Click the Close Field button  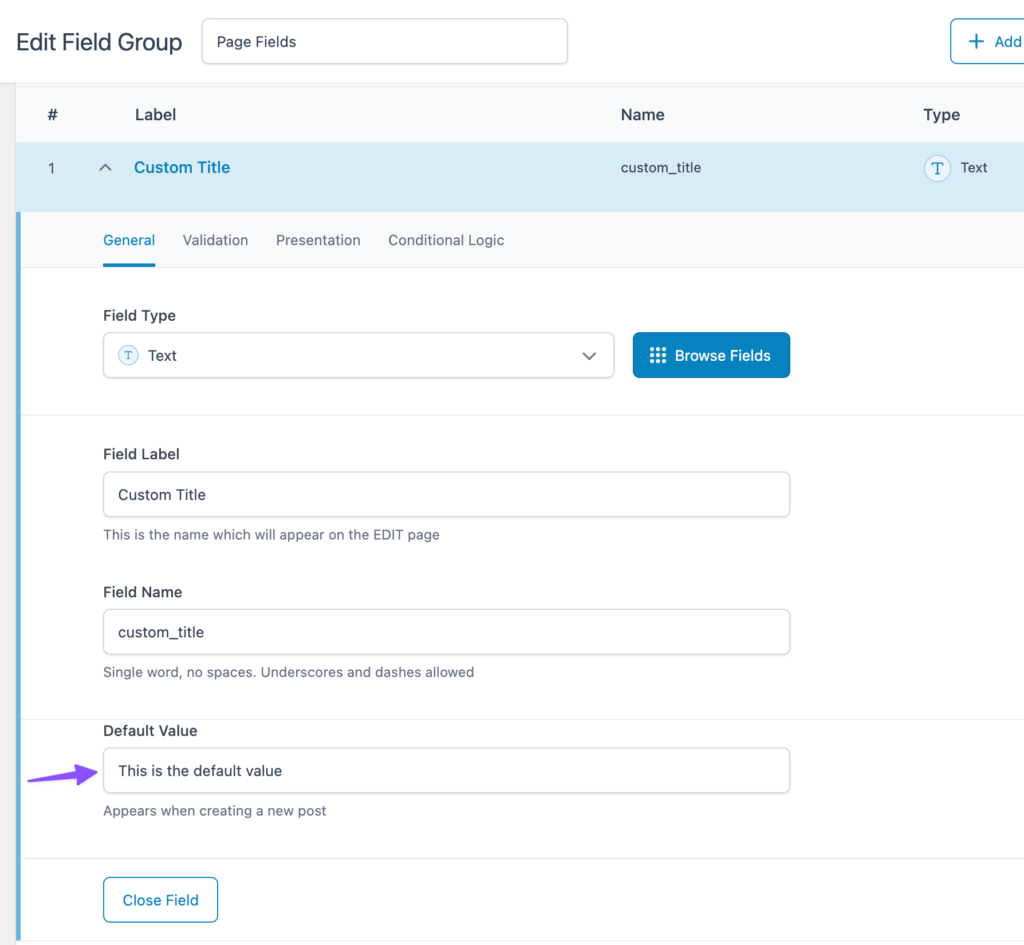coord(160,899)
